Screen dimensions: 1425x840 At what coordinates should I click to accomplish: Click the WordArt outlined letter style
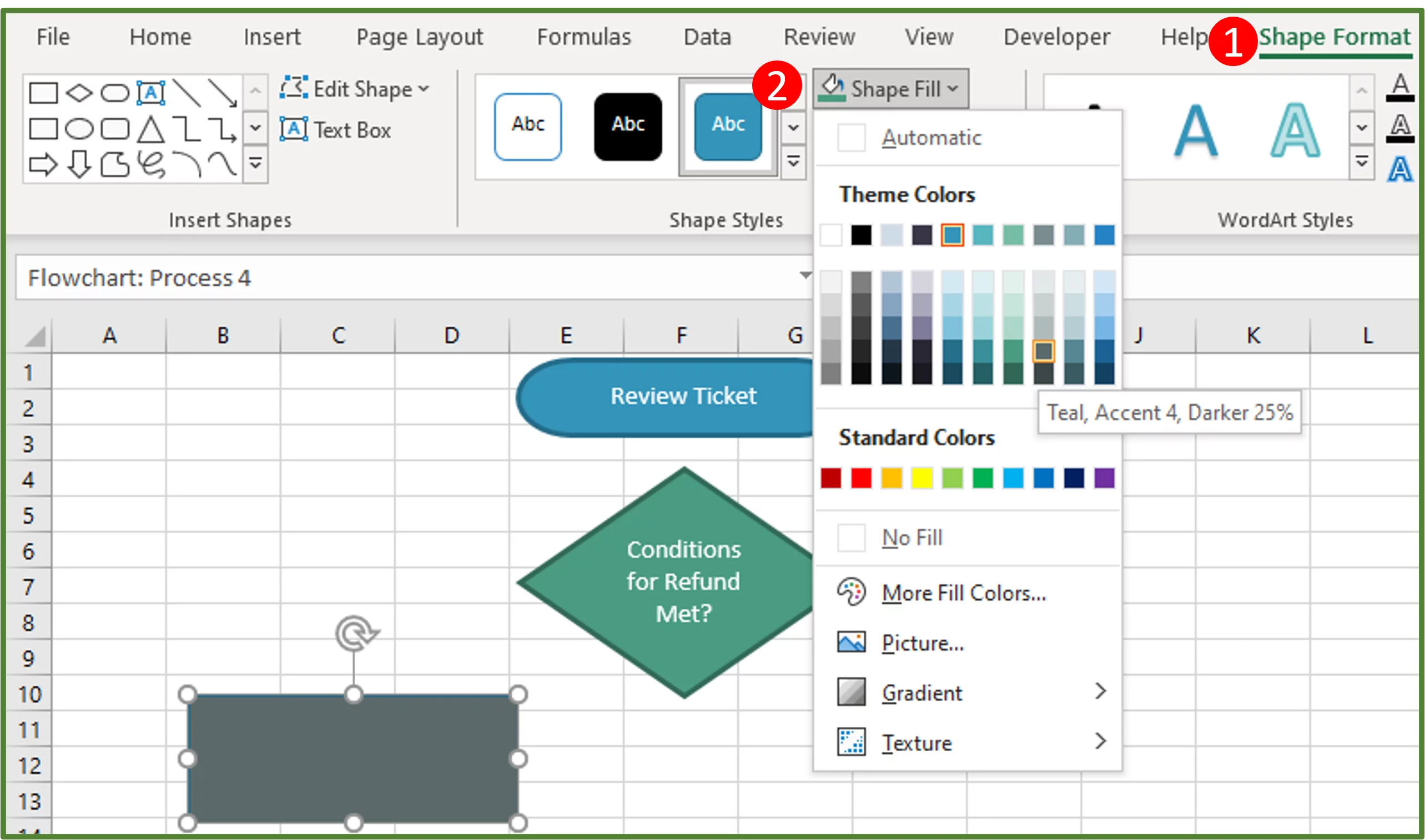(x=1294, y=130)
